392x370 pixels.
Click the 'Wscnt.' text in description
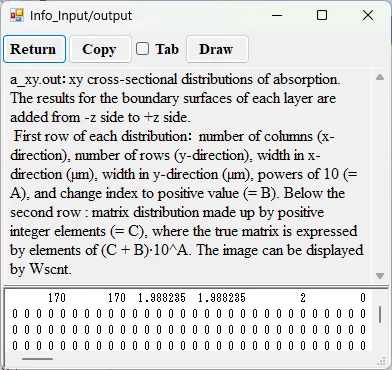pos(50,269)
